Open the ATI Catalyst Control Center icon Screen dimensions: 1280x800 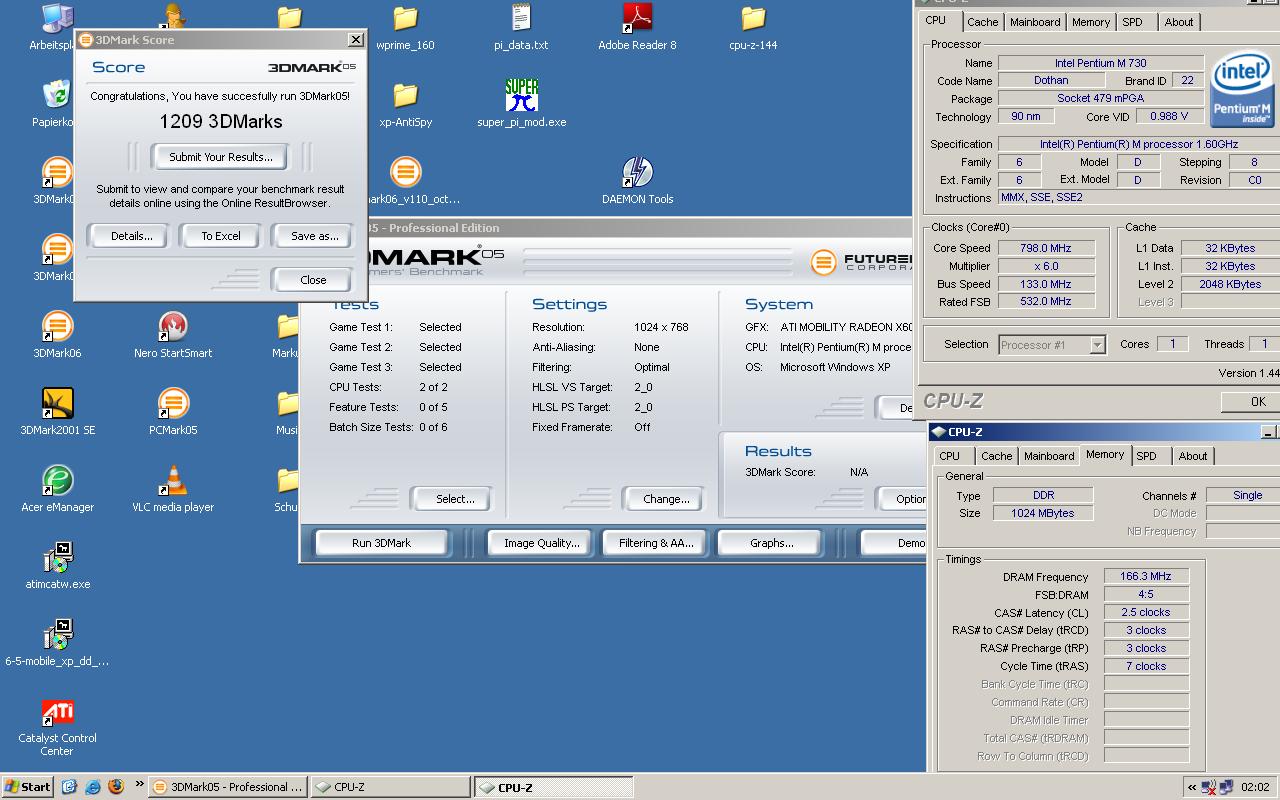[x=57, y=711]
